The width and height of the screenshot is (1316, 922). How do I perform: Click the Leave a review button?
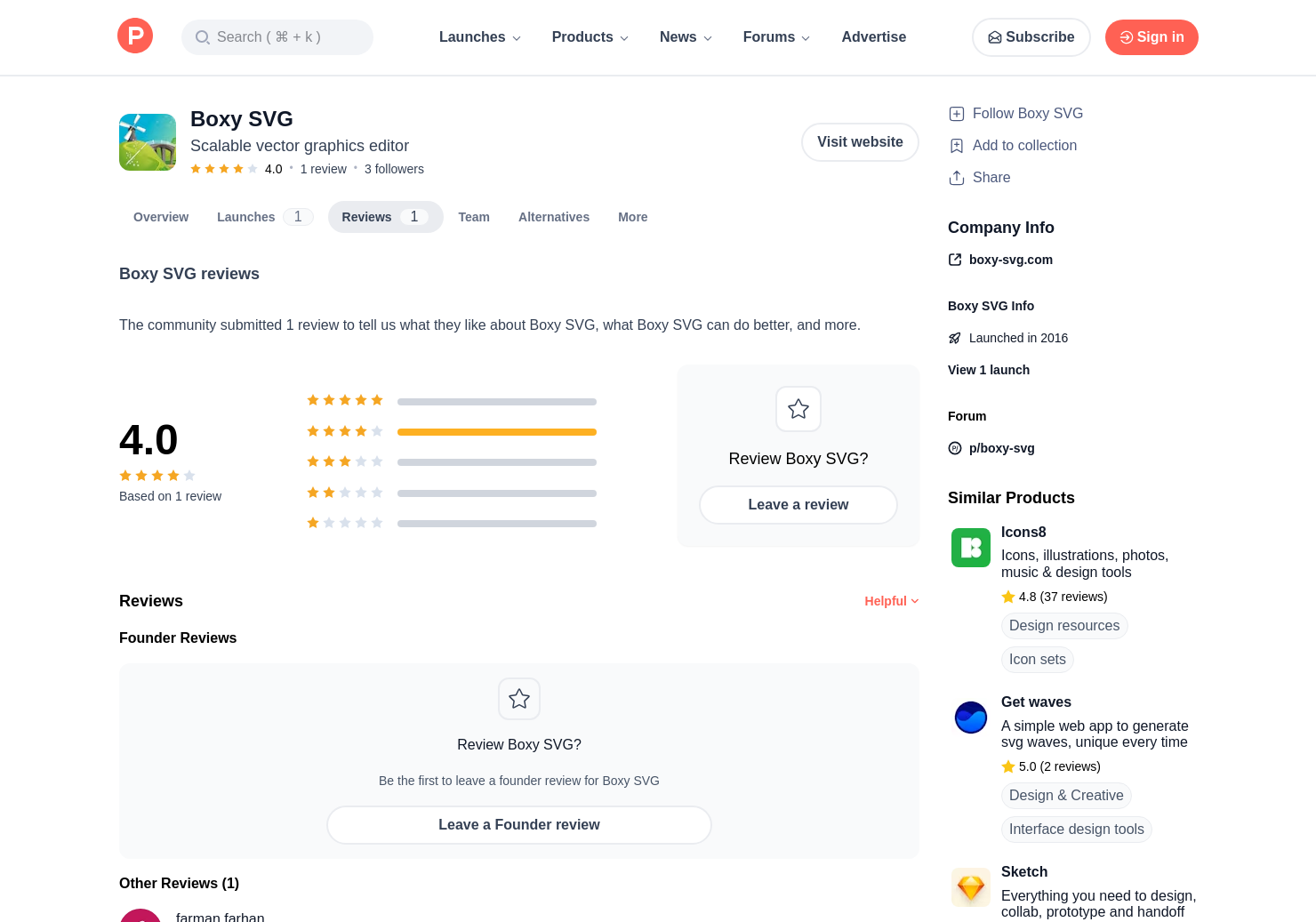coord(798,505)
